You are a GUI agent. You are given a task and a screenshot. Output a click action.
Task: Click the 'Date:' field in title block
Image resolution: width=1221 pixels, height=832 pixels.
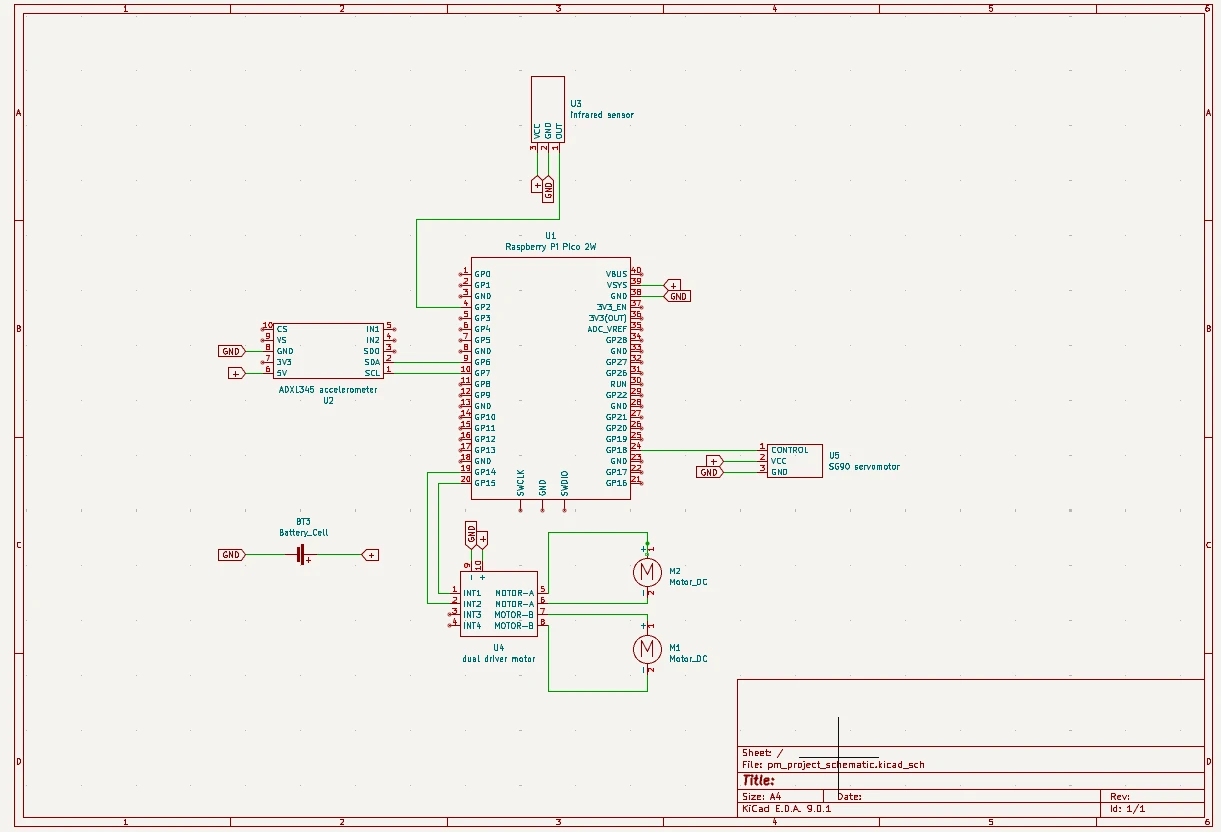pyautogui.click(x=849, y=796)
